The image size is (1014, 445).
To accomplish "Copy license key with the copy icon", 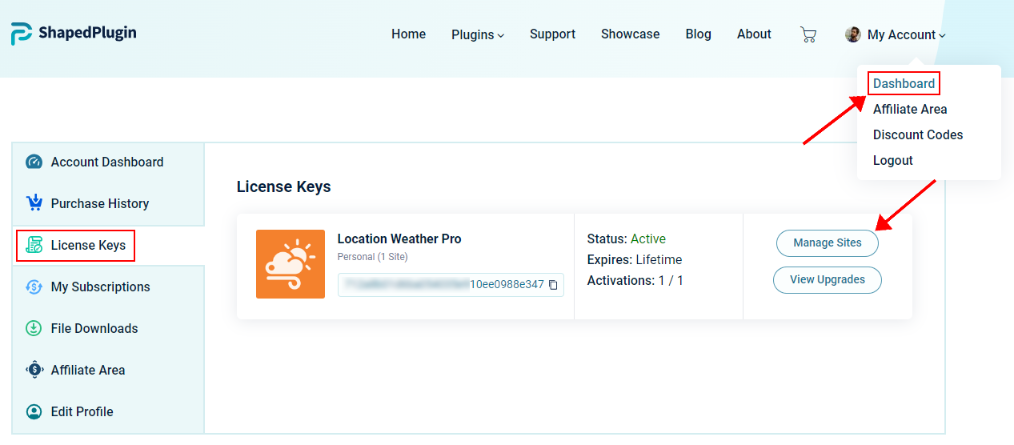I will click(553, 285).
